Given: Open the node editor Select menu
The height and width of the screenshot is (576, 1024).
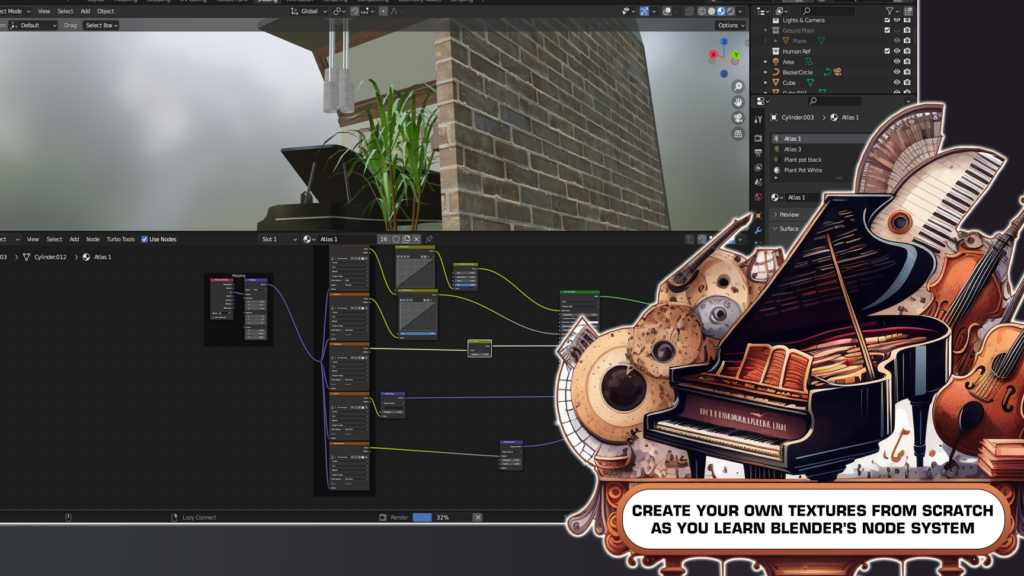Looking at the screenshot, I should 54,239.
